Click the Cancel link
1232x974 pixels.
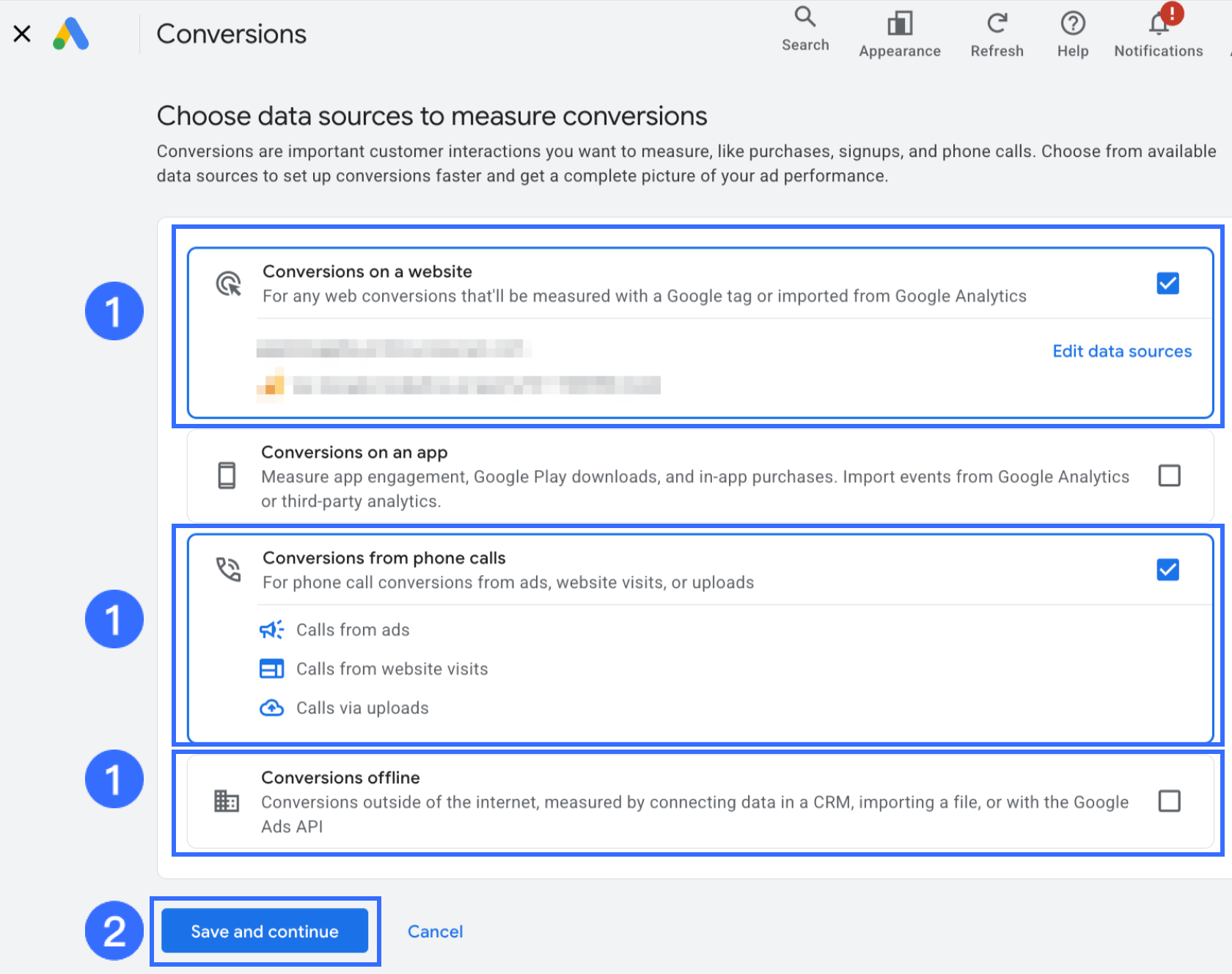pos(435,931)
